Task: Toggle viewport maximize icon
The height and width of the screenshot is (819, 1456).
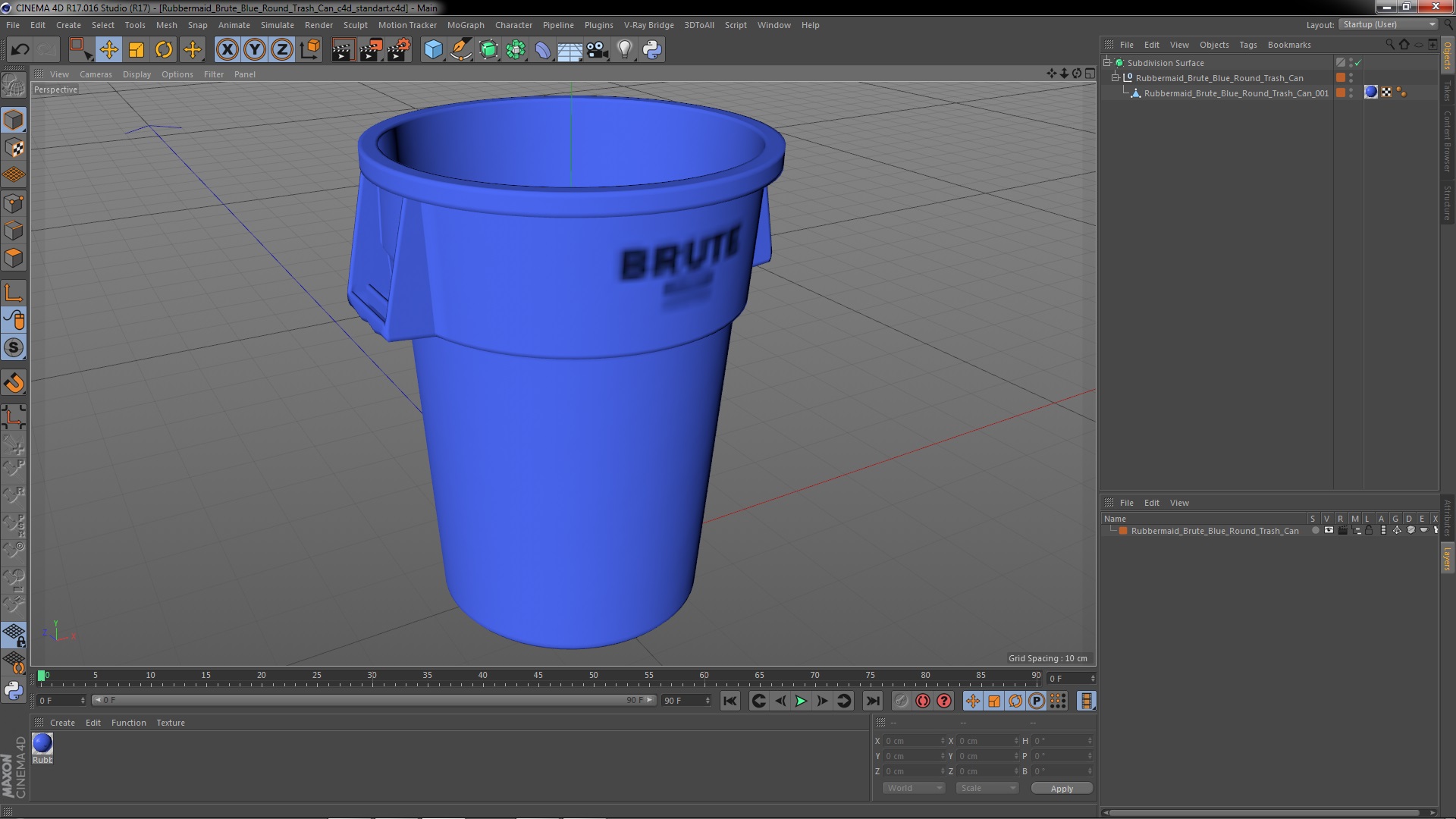Action: point(1090,74)
